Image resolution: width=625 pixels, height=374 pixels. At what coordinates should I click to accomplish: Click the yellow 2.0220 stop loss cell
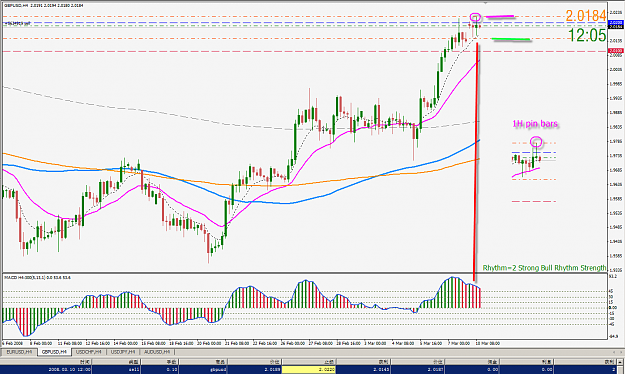coord(309,370)
